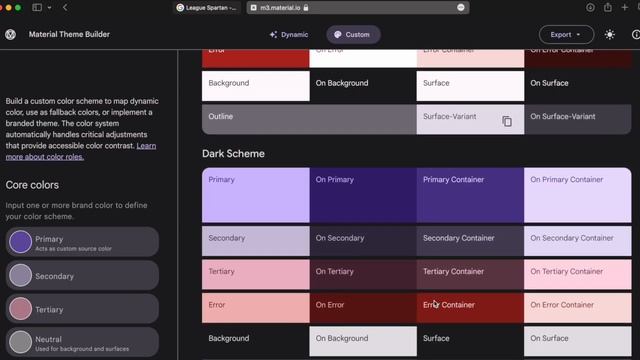Switch to the Custom tab
The width and height of the screenshot is (640, 360).
353,35
